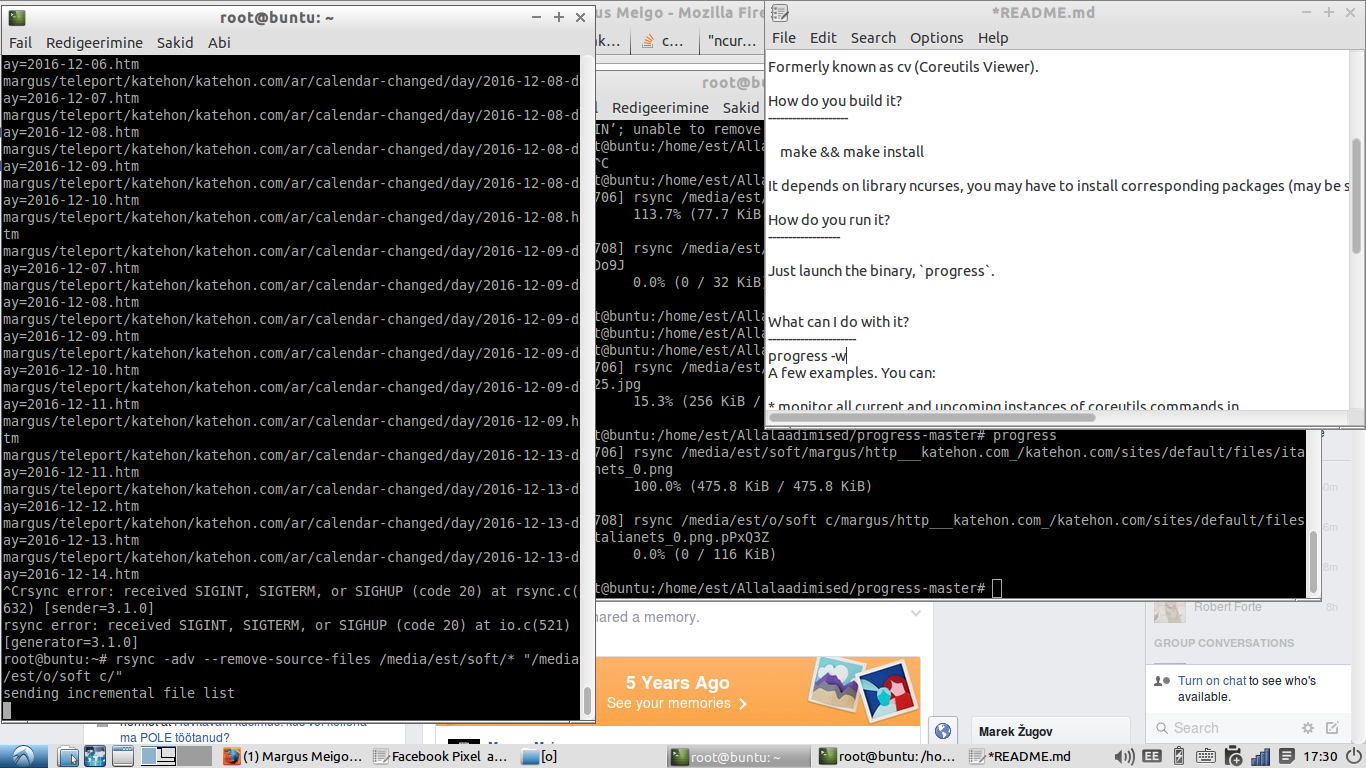Click the globe icon beside Marek Žugov
Image resolution: width=1366 pixels, height=768 pixels.
pyautogui.click(x=943, y=730)
